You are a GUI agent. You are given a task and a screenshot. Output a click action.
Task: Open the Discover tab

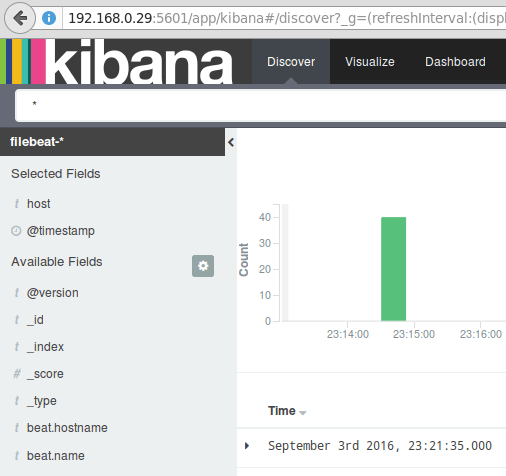coord(291,62)
